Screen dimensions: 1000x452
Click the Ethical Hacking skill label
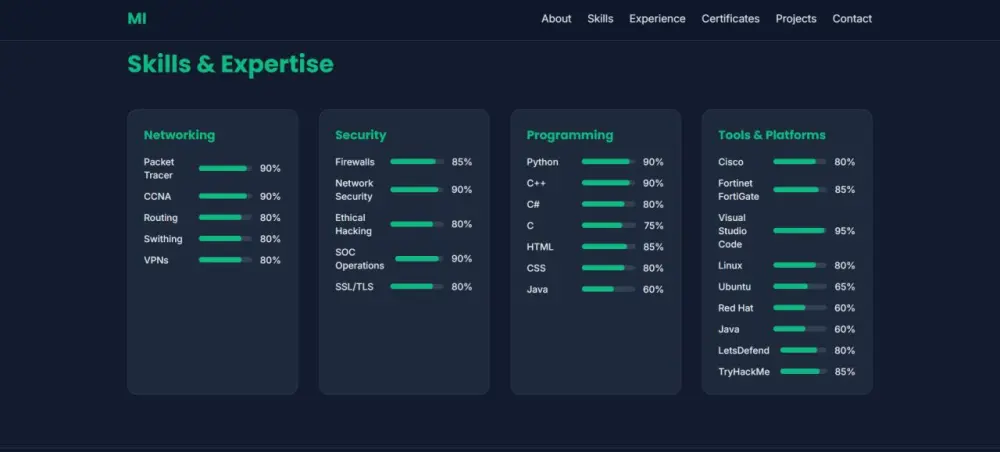tap(353, 224)
